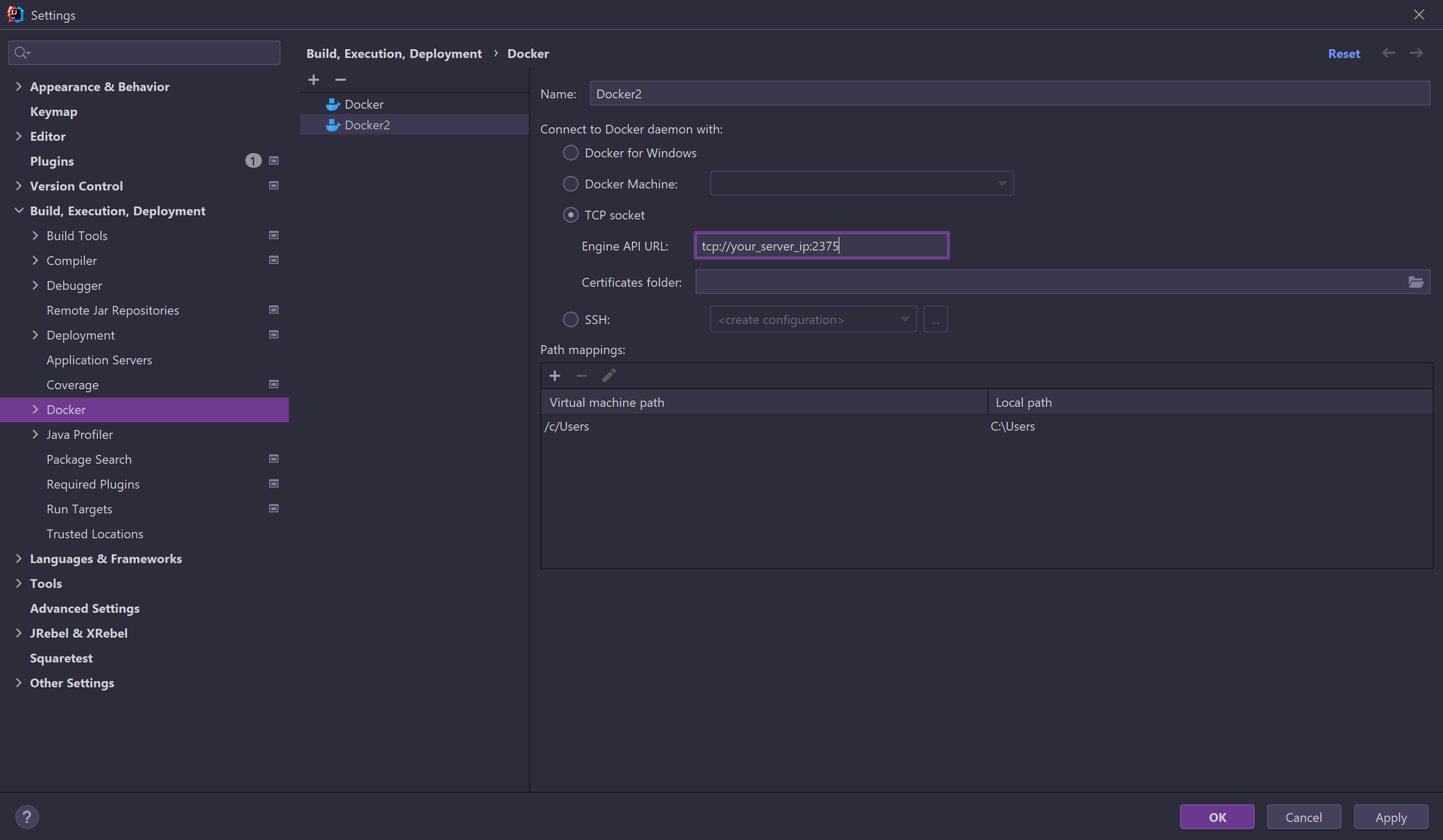Expand the Debugger node
The width and height of the screenshot is (1443, 840).
tap(35, 285)
